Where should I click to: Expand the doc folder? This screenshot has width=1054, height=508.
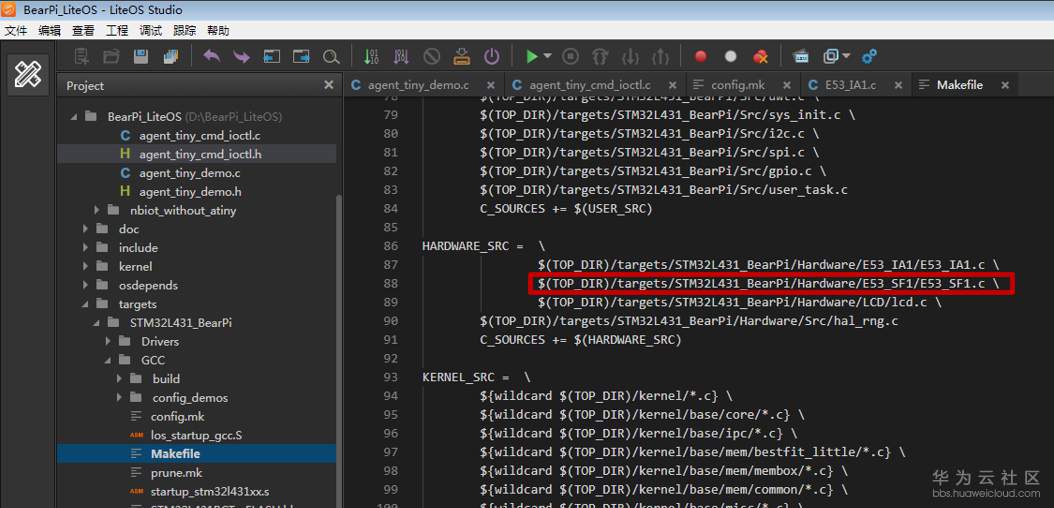click(x=86, y=229)
